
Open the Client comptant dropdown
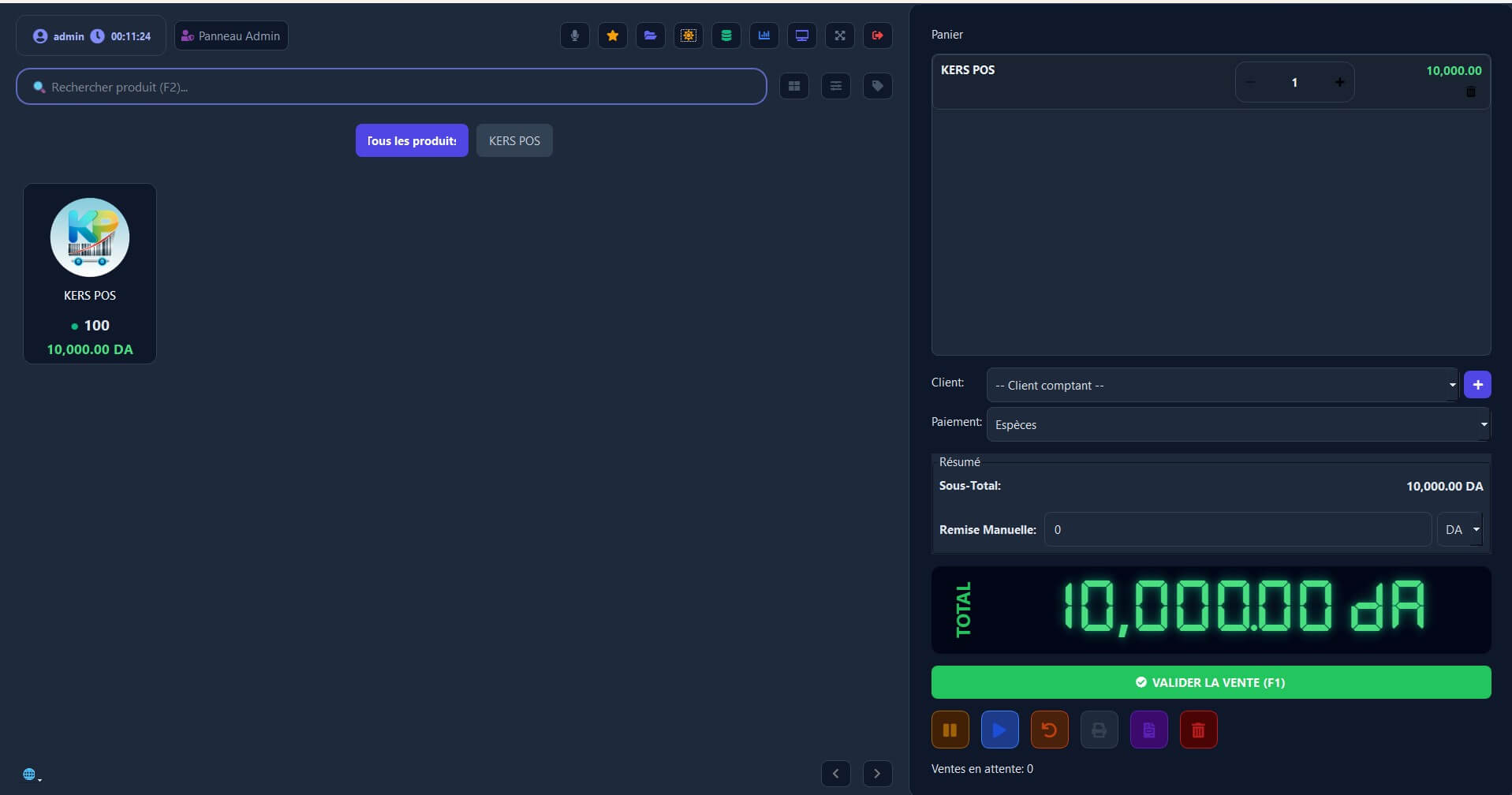(x=1222, y=385)
